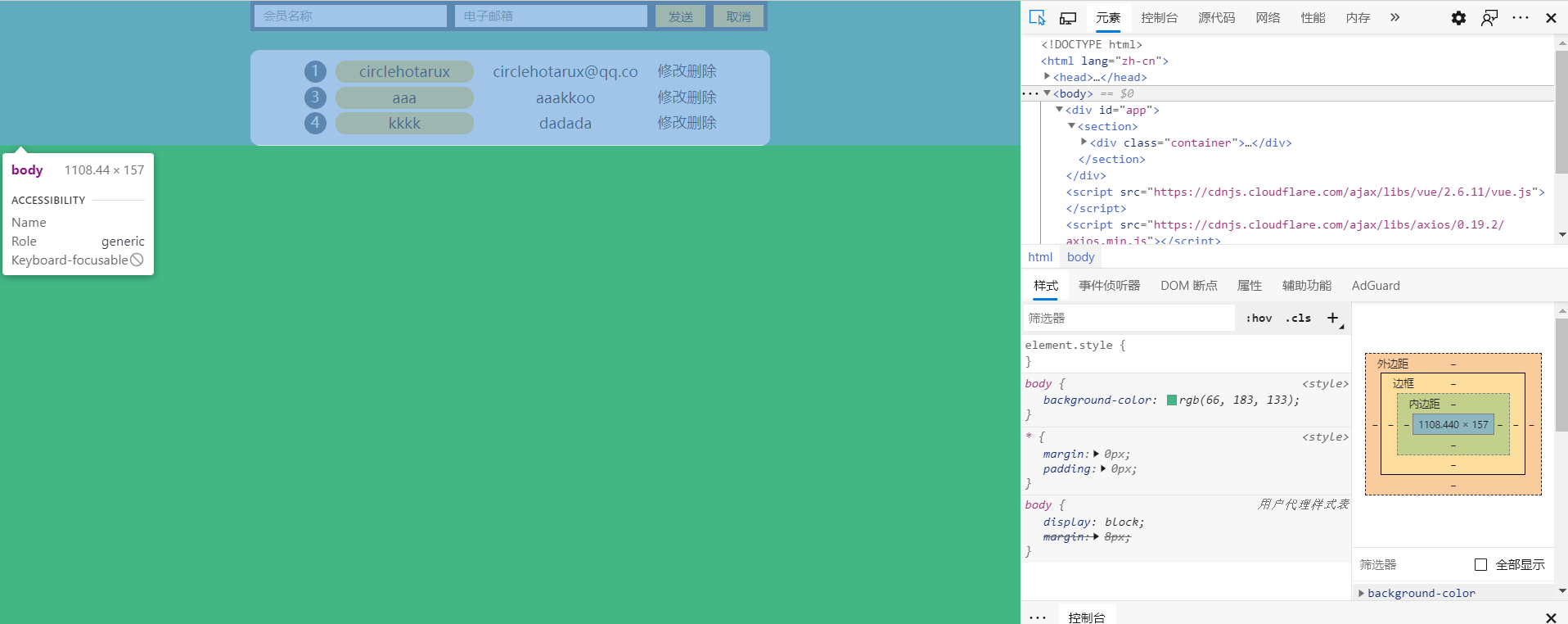
Task: Expand the margin shorthand in * rule
Action: [x=1096, y=454]
